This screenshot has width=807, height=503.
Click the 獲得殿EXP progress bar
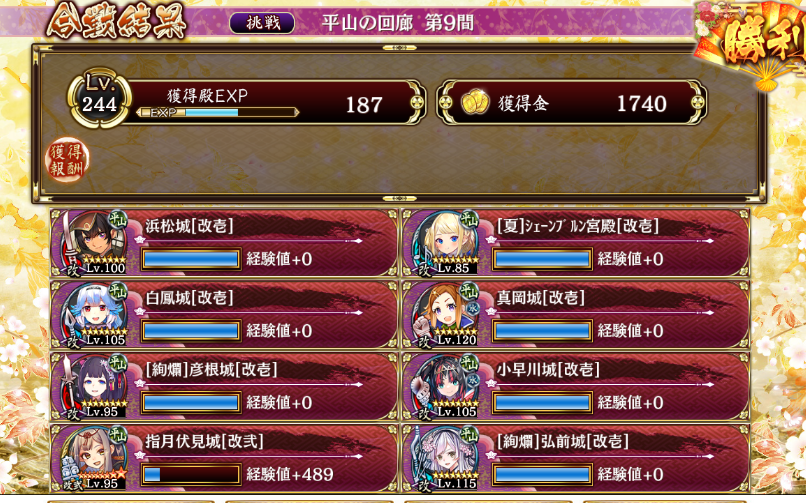[x=217, y=112]
